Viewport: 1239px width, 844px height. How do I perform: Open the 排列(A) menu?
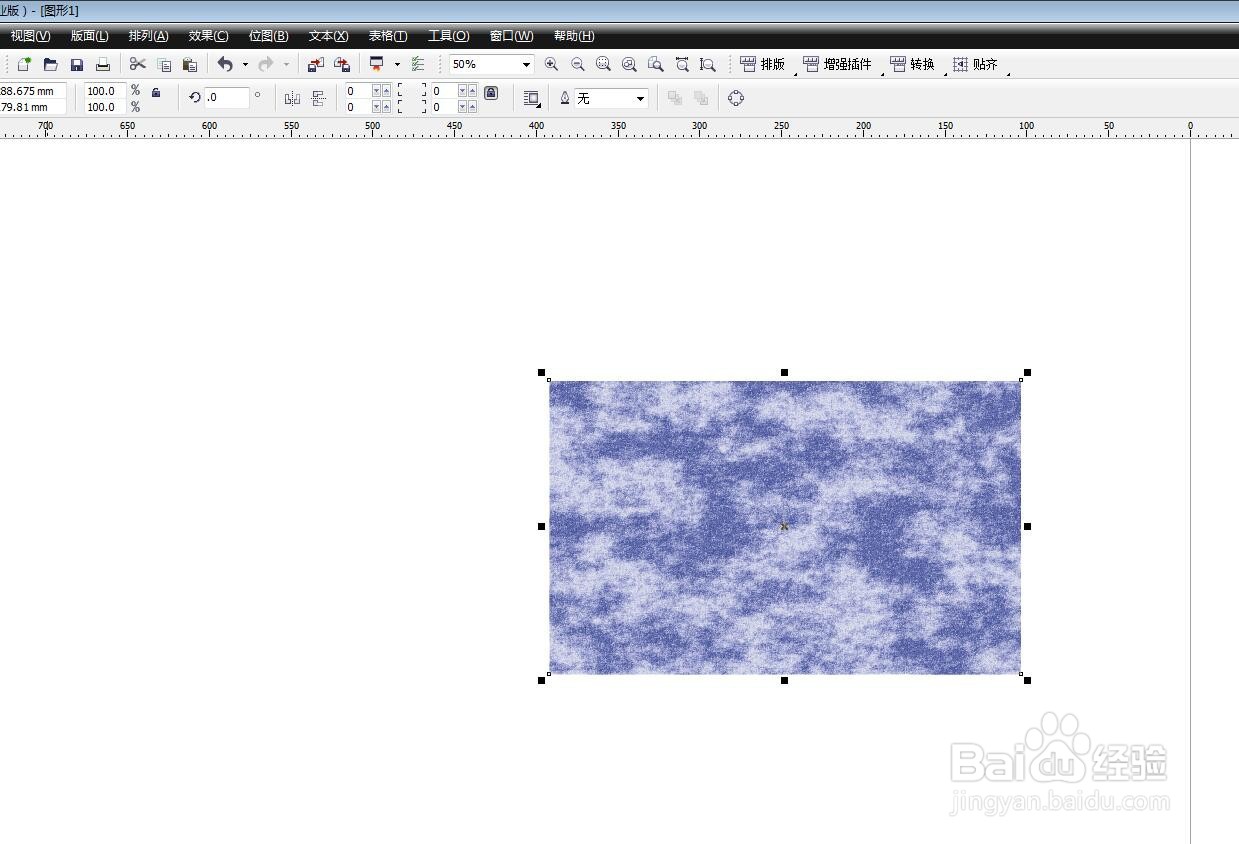(x=148, y=36)
